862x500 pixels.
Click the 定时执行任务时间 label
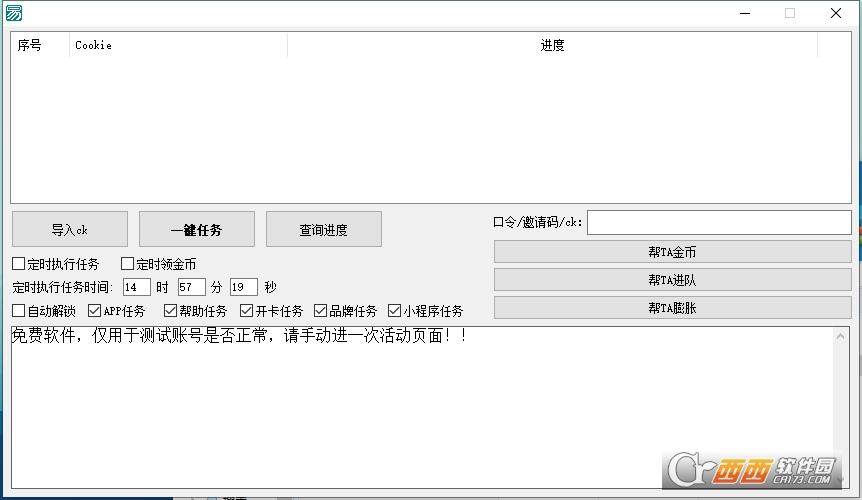tap(63, 287)
